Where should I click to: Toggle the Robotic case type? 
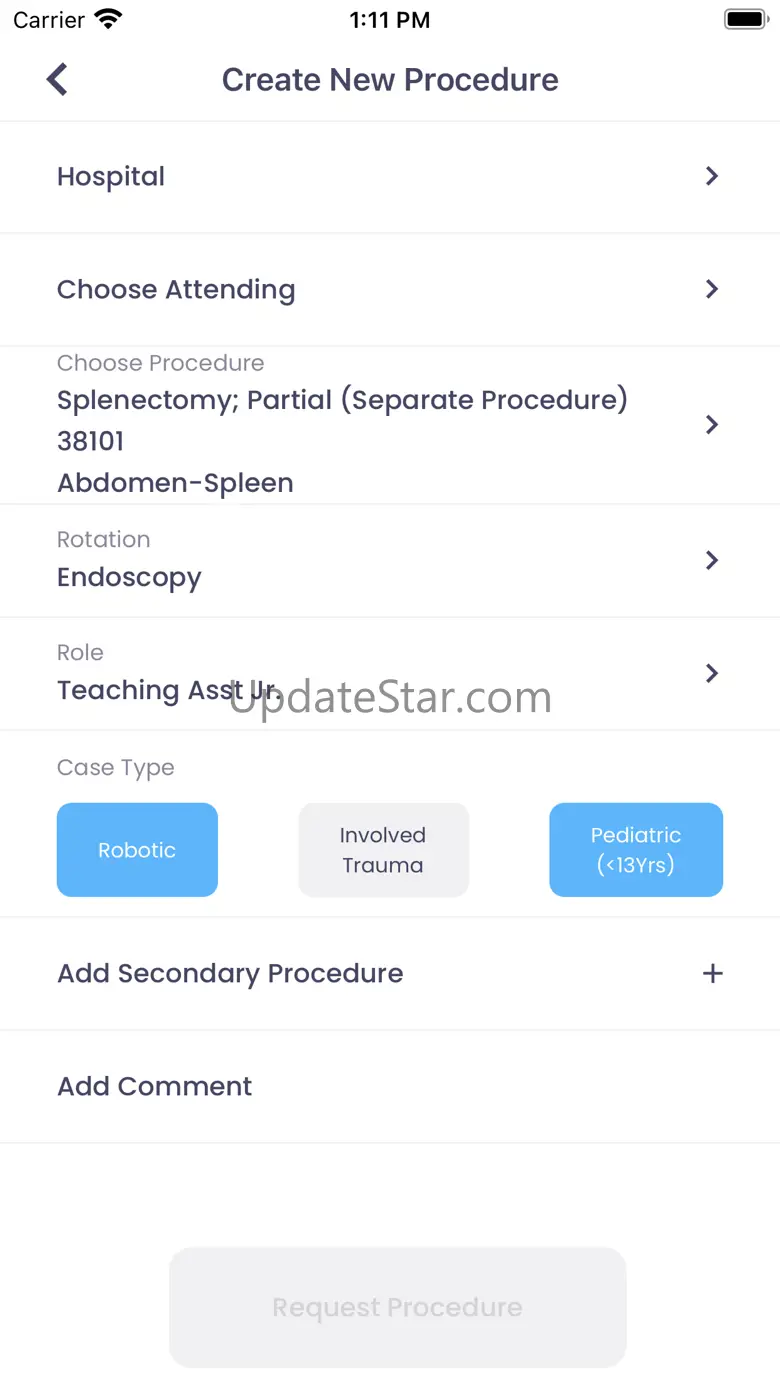pyautogui.click(x=137, y=850)
